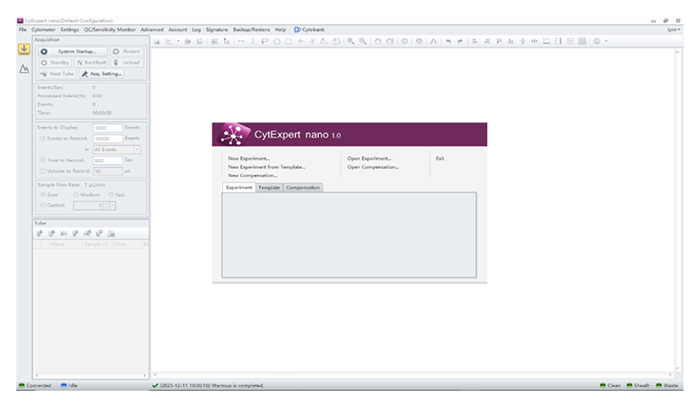
Task: Click the last icon in Tube panel toolbar
Action: point(111,233)
